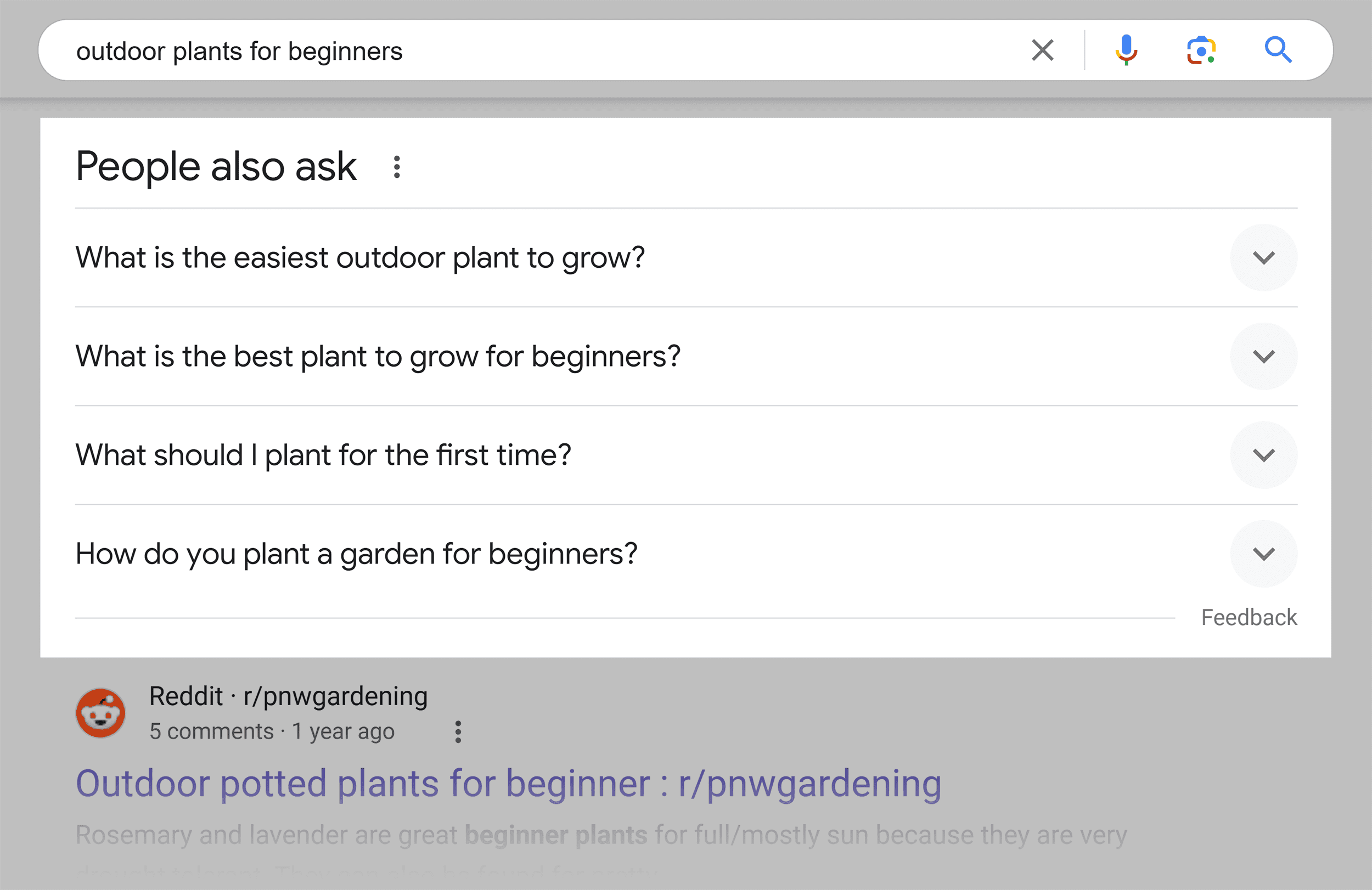Open Google Lens image search
This screenshot has height=890, width=1372.
1201,49
